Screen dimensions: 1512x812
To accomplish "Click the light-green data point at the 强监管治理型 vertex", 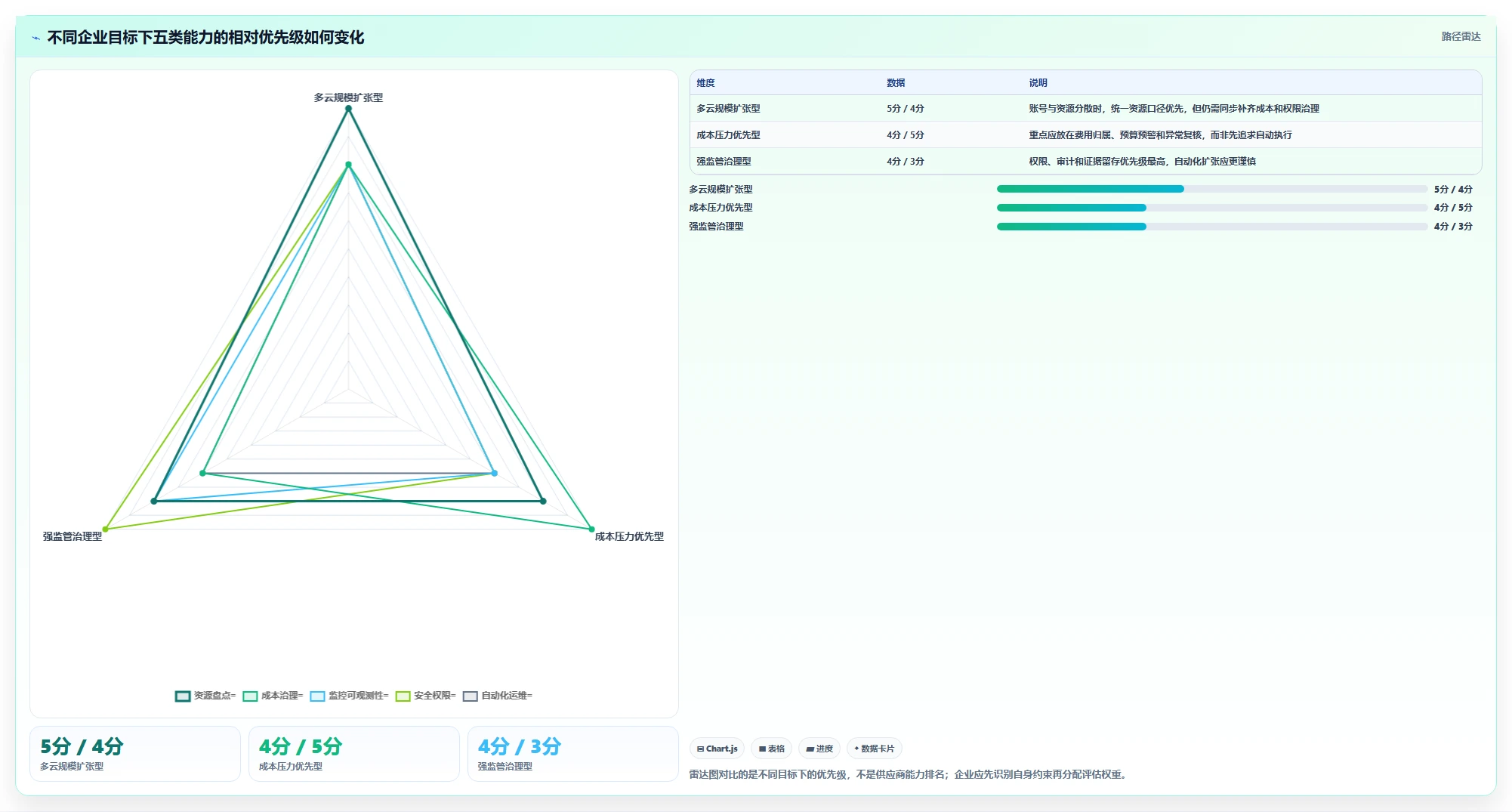I will pyautogui.click(x=105, y=529).
